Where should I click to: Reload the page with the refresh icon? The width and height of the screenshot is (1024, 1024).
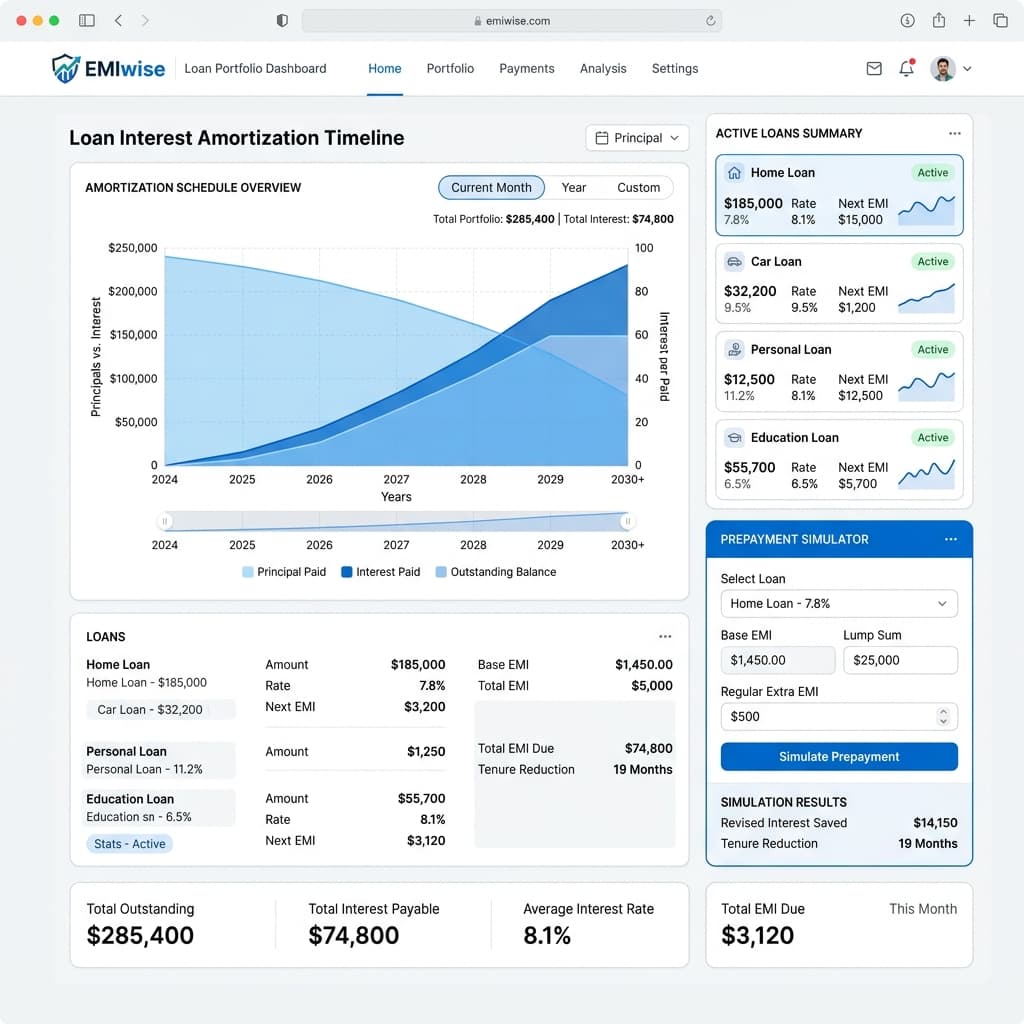click(x=711, y=21)
